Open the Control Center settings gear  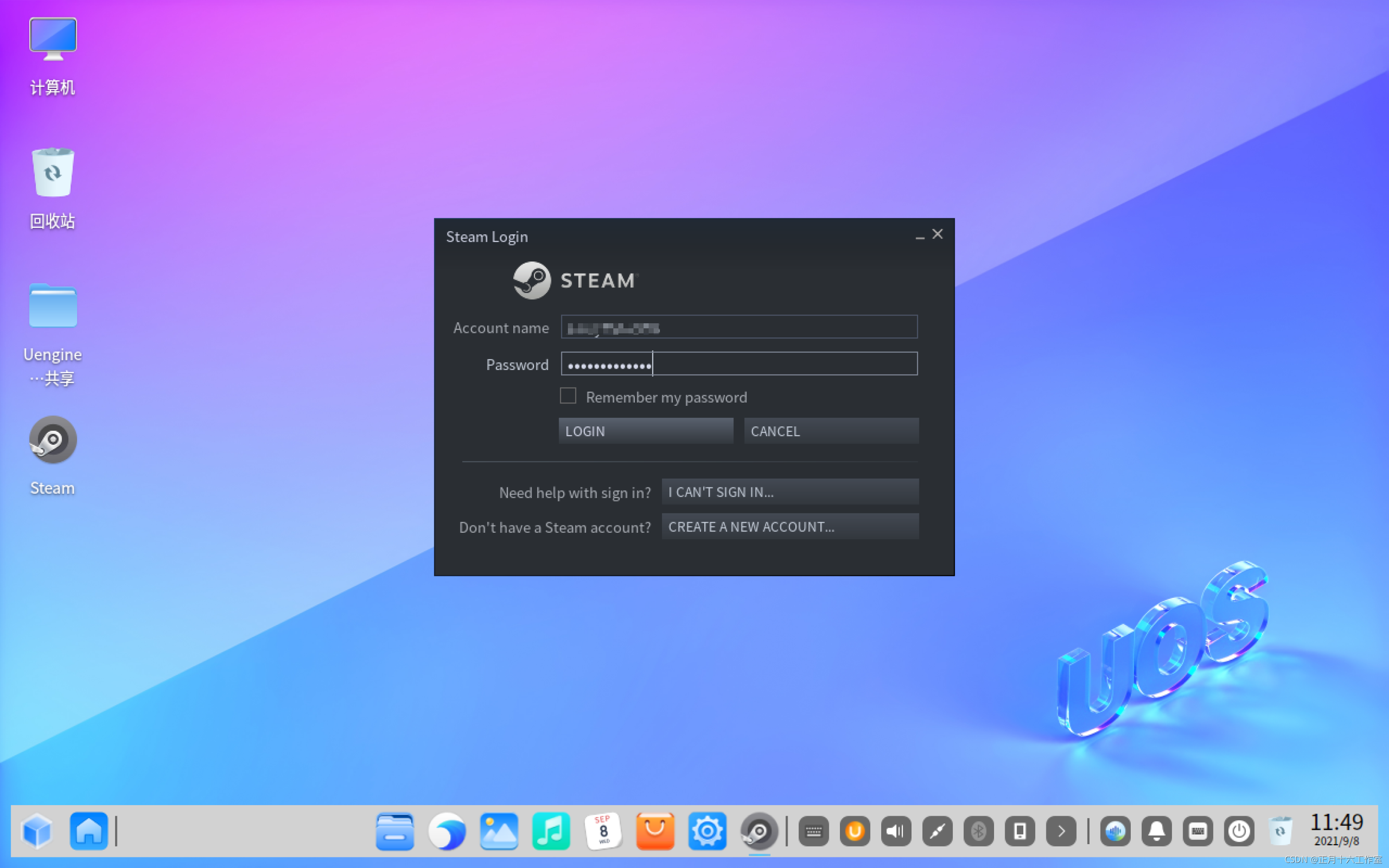coord(707,831)
